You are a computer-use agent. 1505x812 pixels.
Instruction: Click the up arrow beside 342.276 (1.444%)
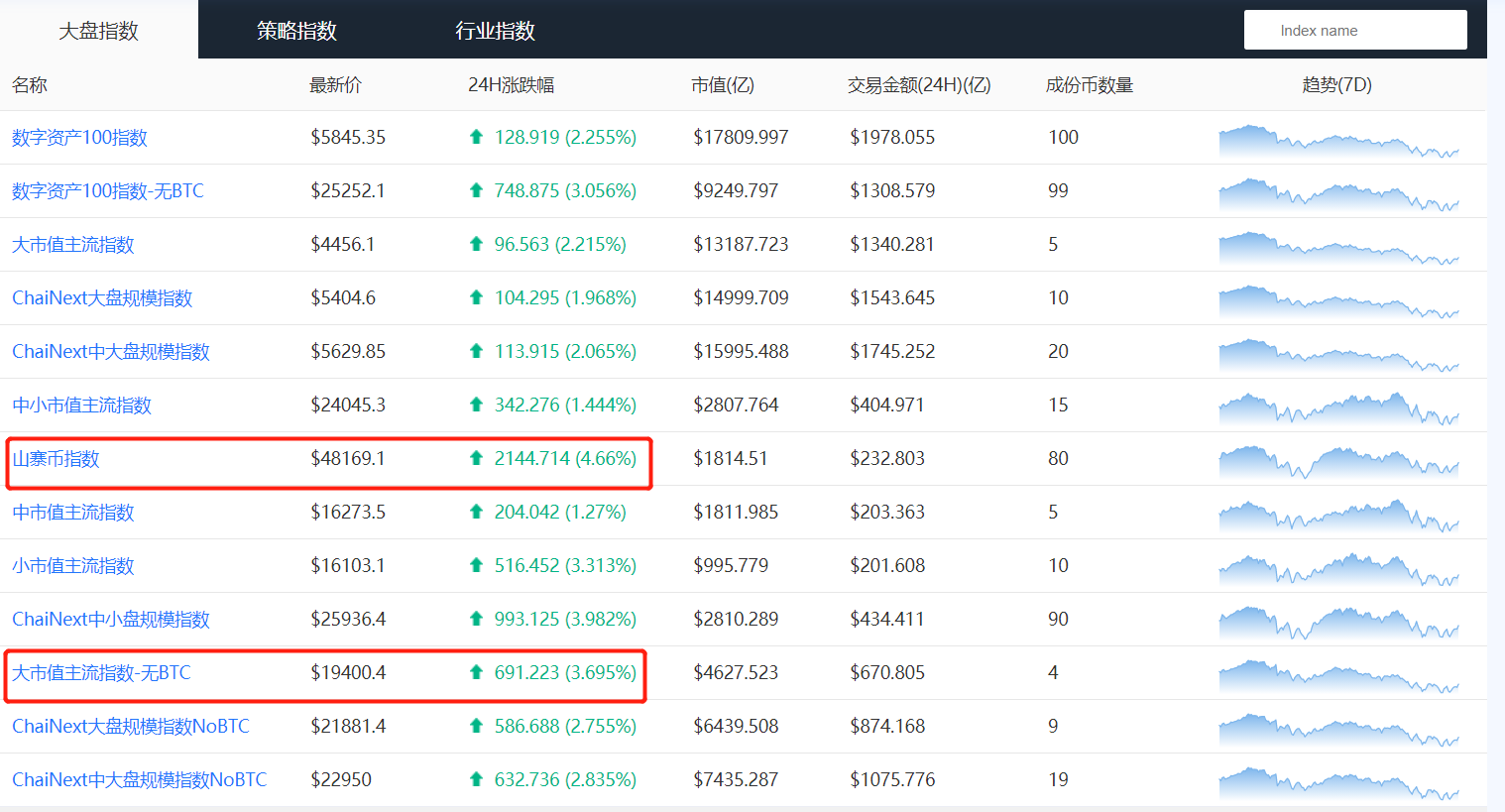(x=476, y=405)
